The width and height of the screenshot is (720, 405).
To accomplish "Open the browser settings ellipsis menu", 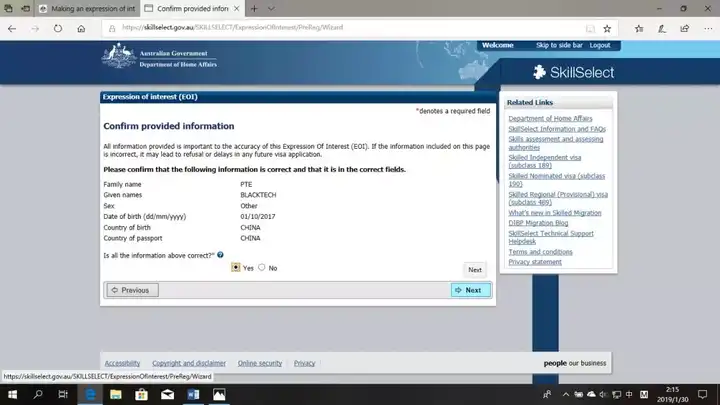I will (x=708, y=28).
